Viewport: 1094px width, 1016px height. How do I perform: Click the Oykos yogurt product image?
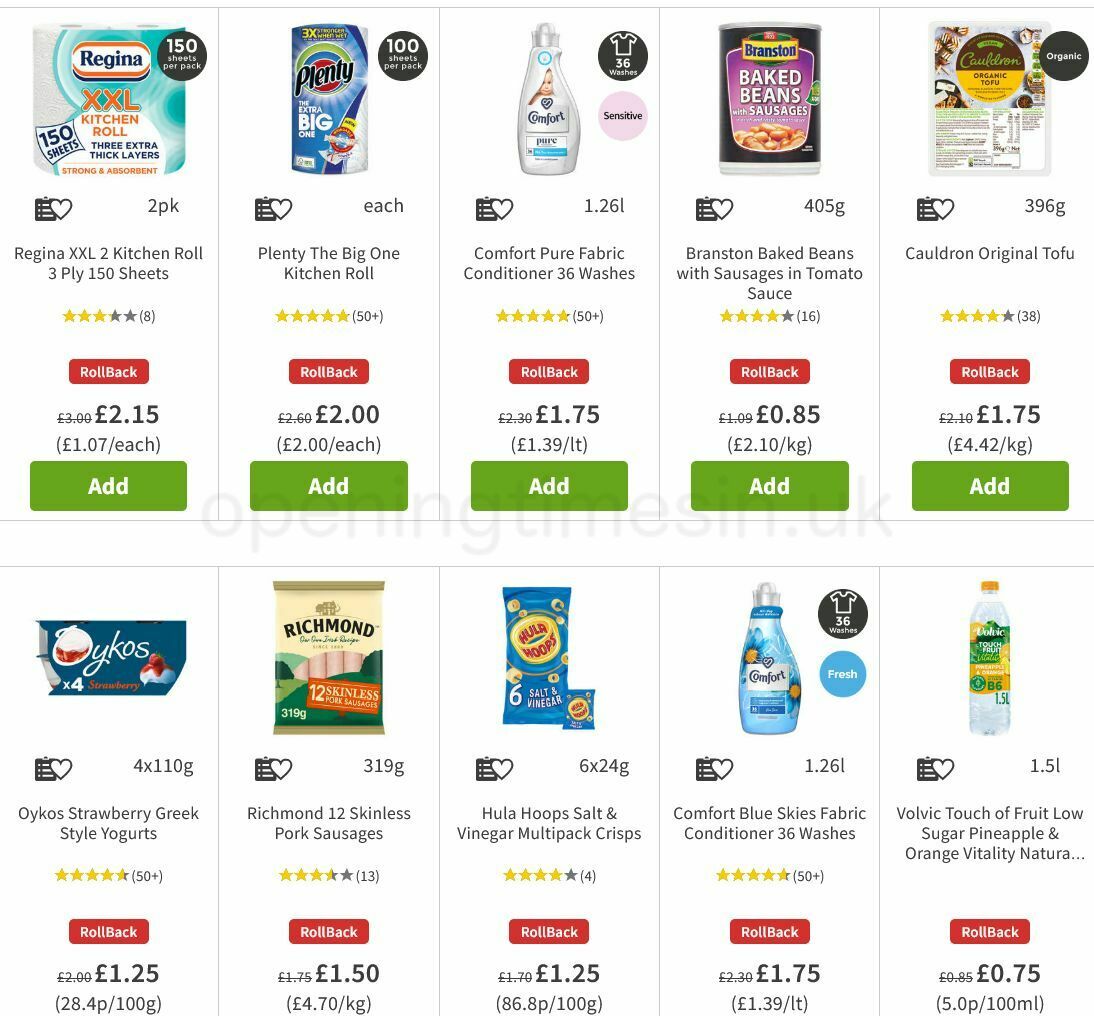(108, 657)
